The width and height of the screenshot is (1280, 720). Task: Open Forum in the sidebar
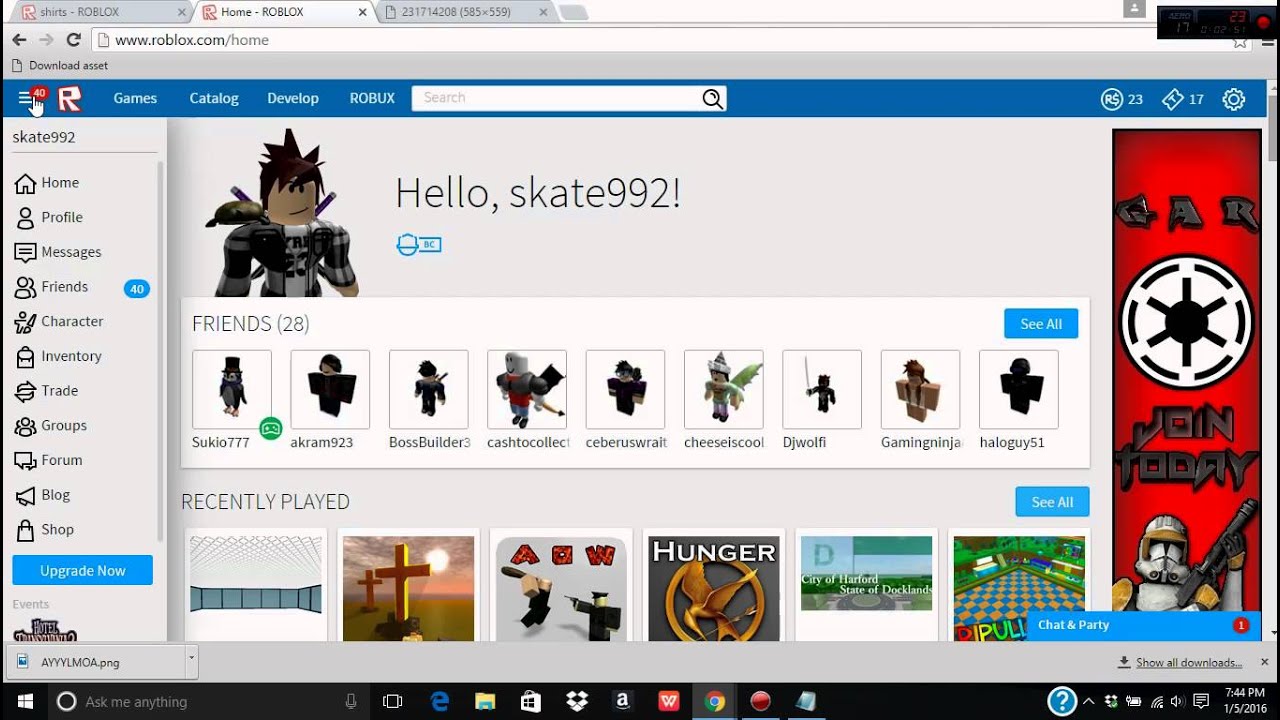[48, 460]
